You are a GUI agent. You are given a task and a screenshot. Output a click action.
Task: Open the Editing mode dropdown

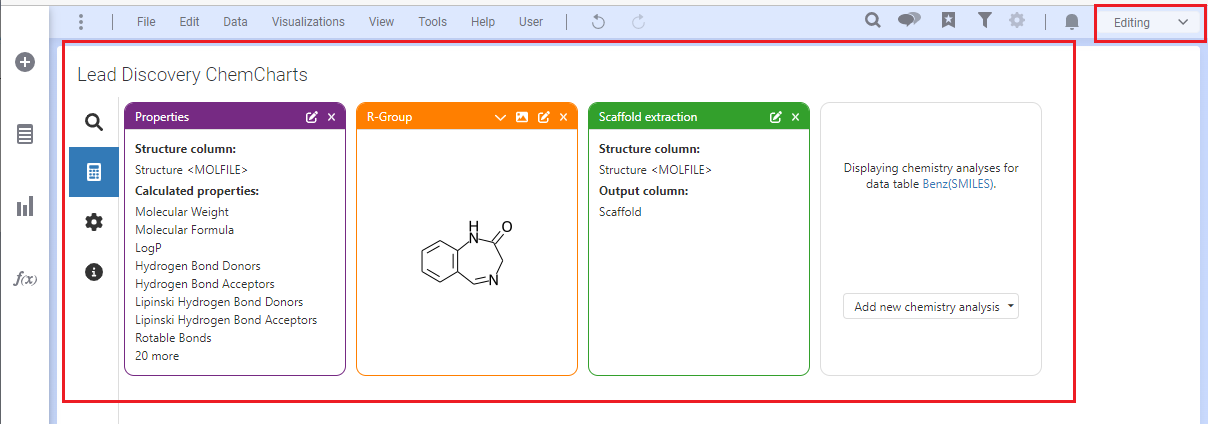1151,22
